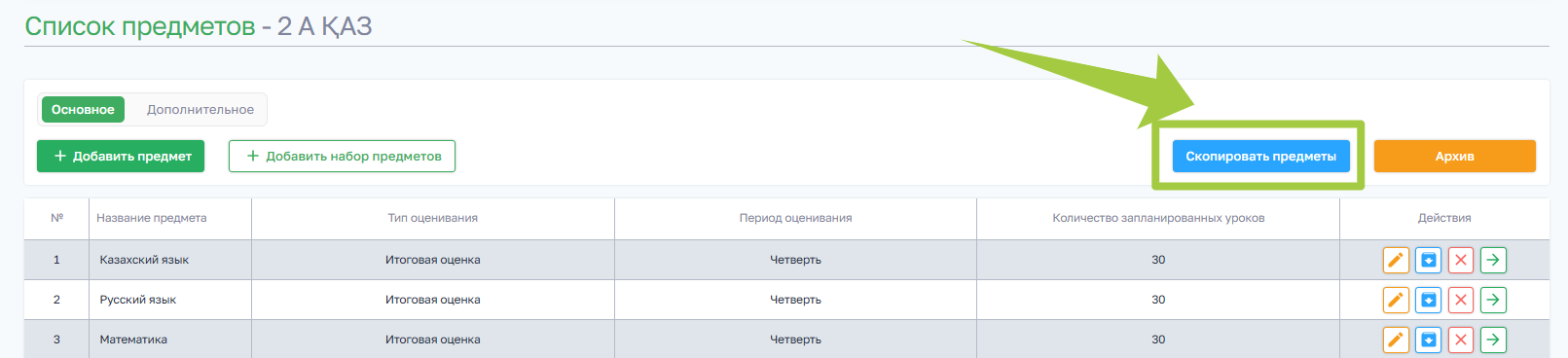
Task: Select lesson count 30 in Казахский язык row
Action: tap(1158, 260)
